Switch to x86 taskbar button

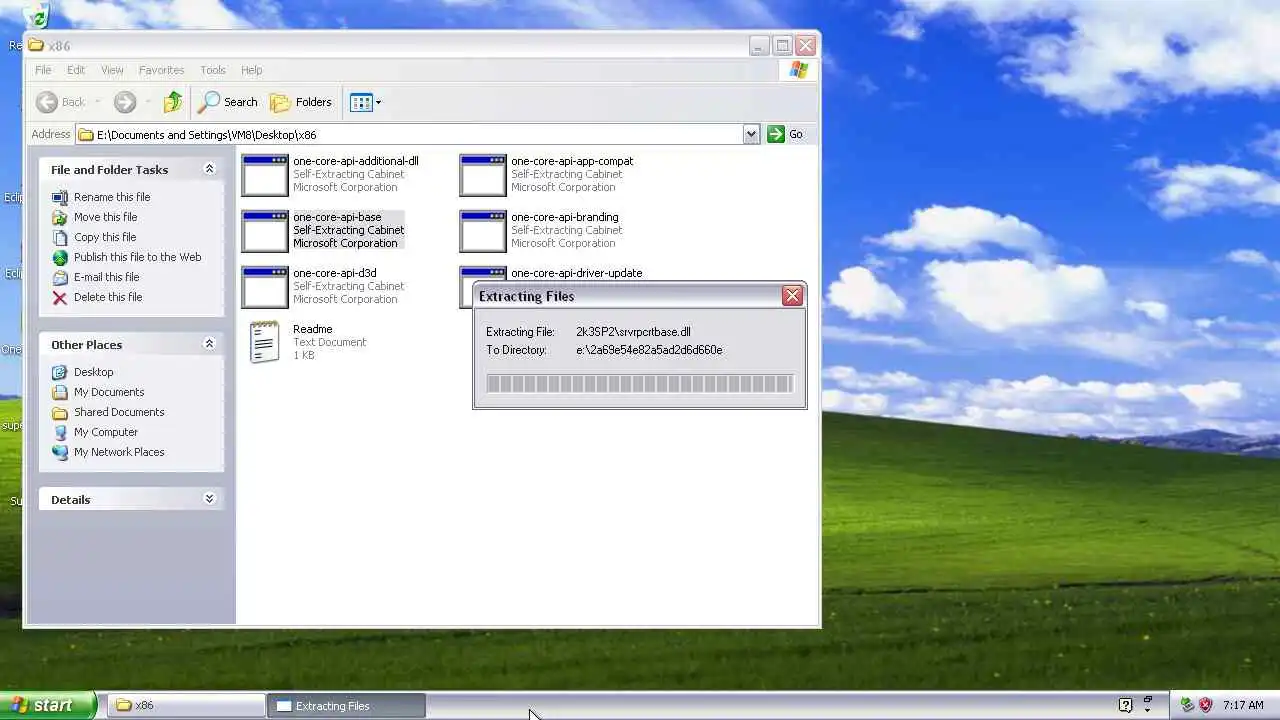click(x=186, y=705)
